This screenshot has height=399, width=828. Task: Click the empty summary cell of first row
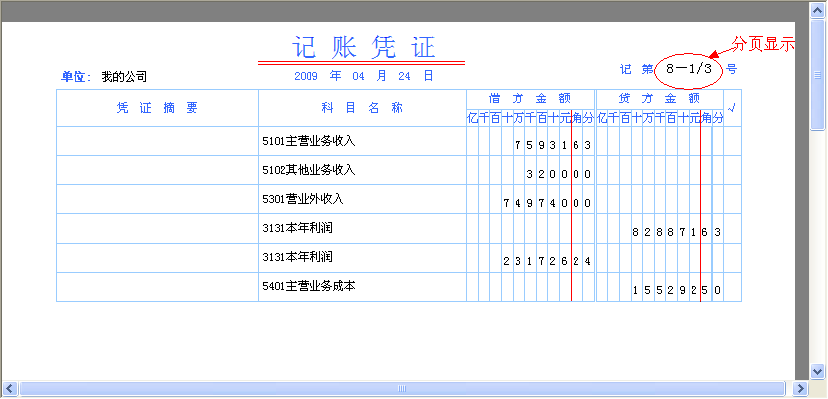(157, 141)
